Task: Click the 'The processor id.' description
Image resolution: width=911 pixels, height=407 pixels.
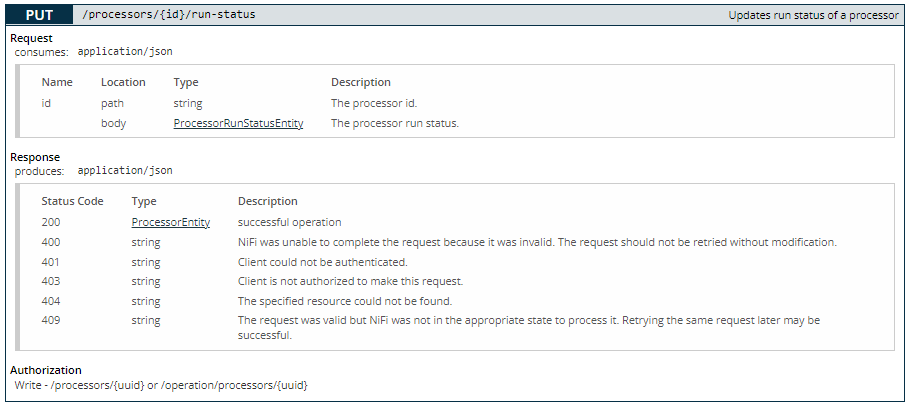Action: tap(374, 103)
